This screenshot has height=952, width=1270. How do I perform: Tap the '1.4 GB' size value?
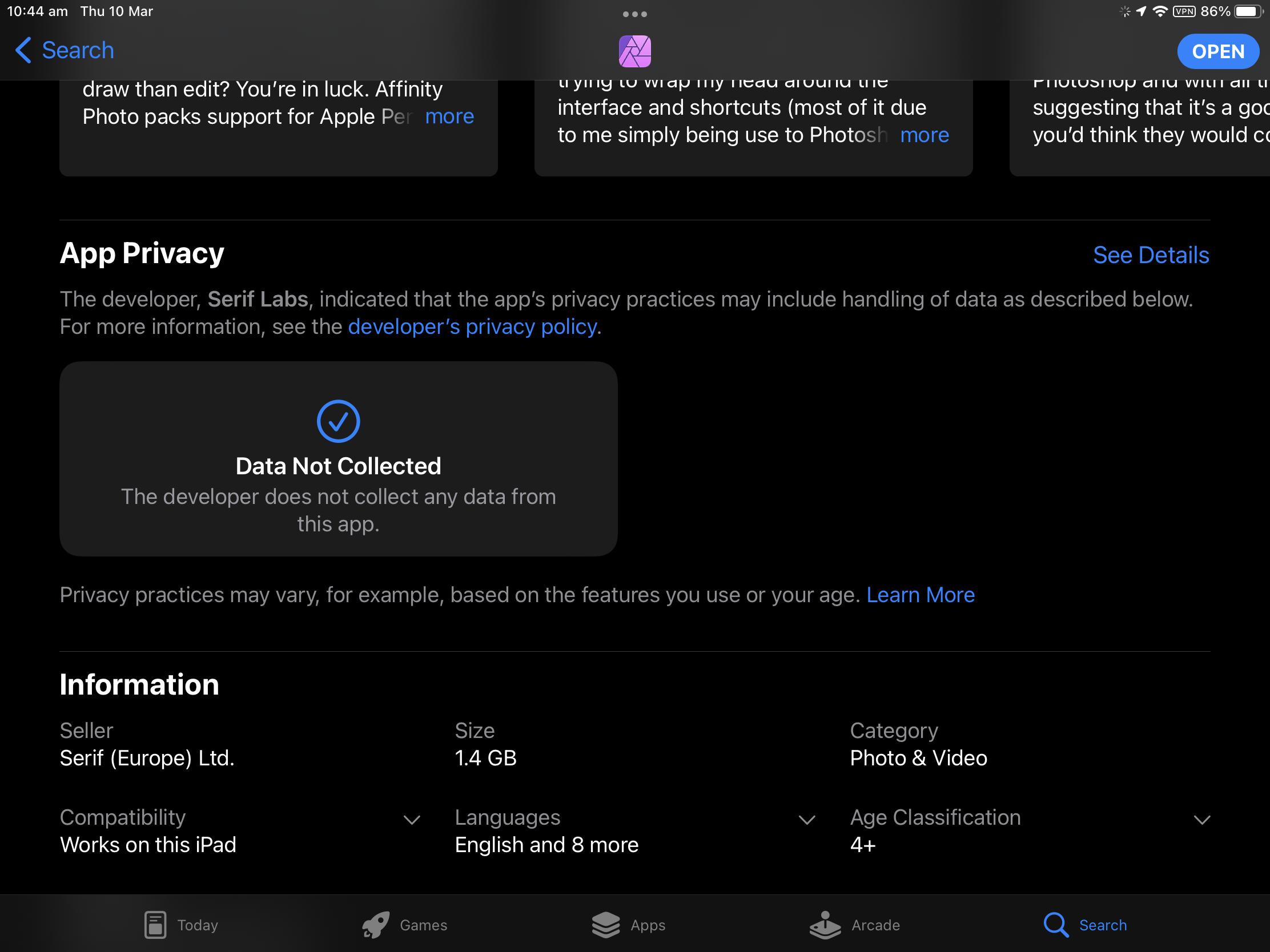486,758
